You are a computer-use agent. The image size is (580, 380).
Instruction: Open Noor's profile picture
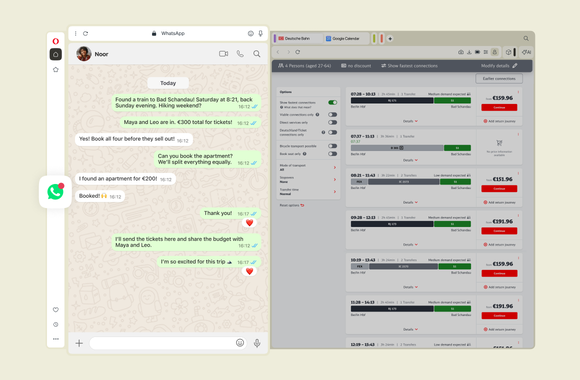pos(84,54)
